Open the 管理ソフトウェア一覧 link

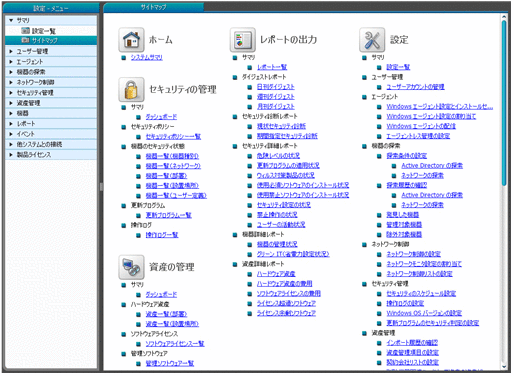(170, 363)
